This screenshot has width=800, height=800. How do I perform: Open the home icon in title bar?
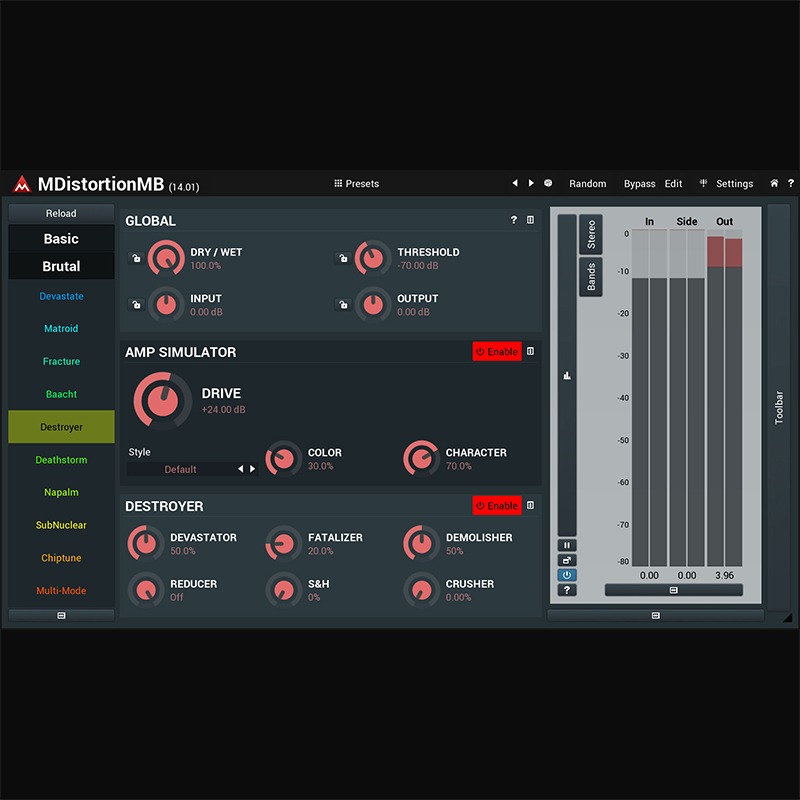tap(774, 183)
